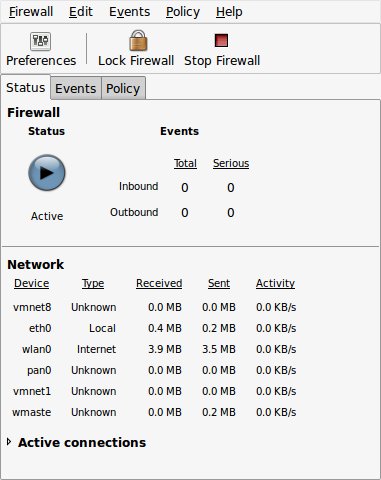Click the blue Active status play icon
Viewport: 381px width, 480px height.
(47, 173)
